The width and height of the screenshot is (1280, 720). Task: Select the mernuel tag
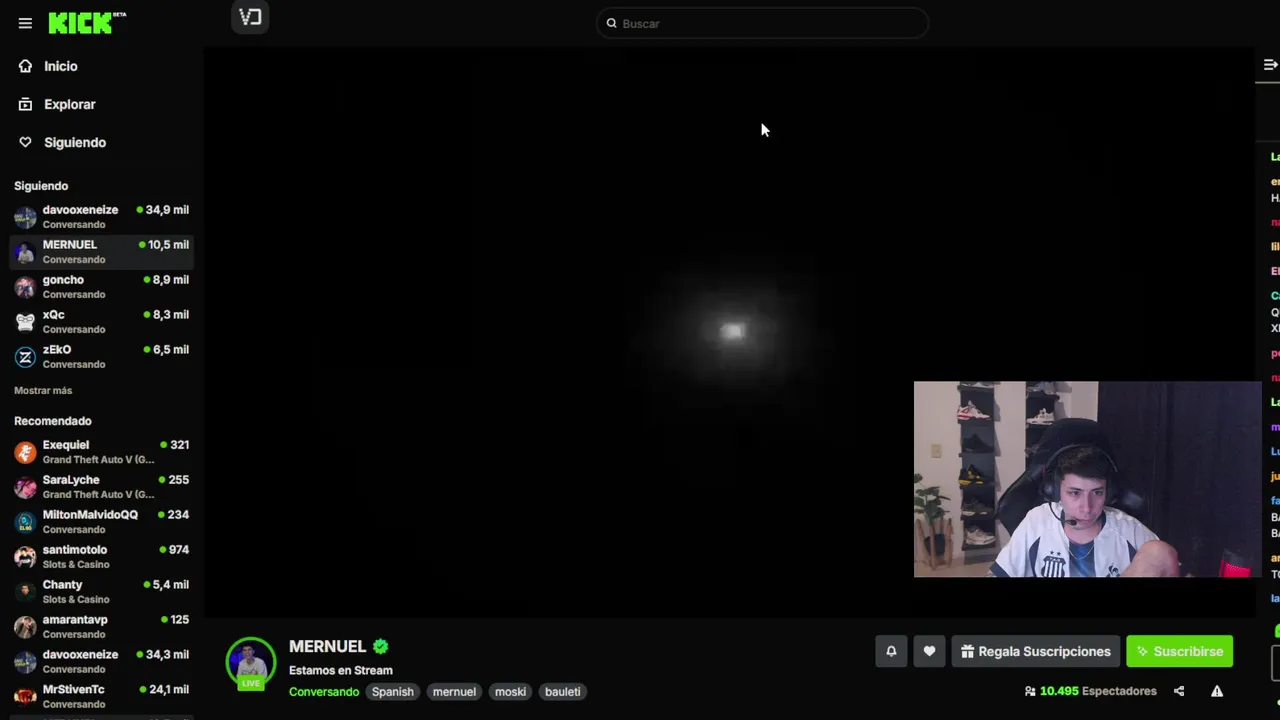(454, 692)
